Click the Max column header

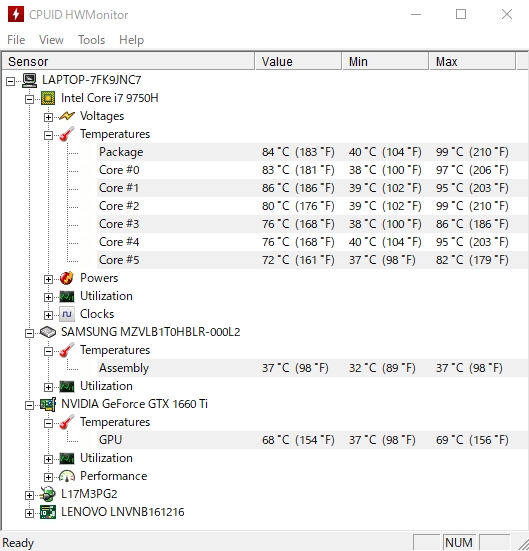point(472,61)
